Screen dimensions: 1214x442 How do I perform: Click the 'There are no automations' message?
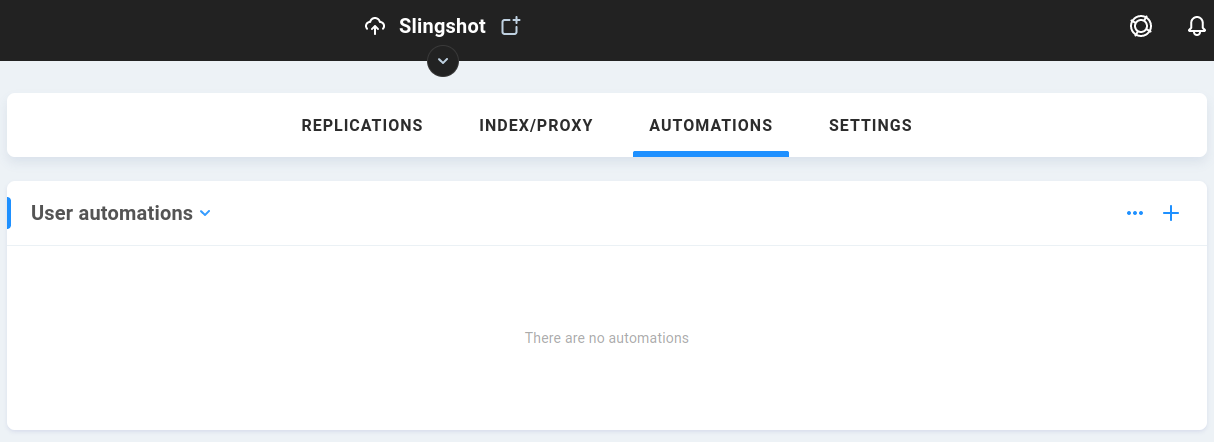[607, 338]
